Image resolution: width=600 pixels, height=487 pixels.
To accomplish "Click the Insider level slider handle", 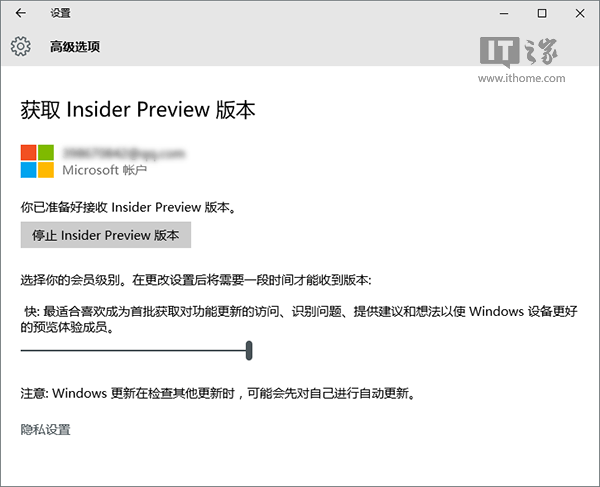I will coord(249,350).
